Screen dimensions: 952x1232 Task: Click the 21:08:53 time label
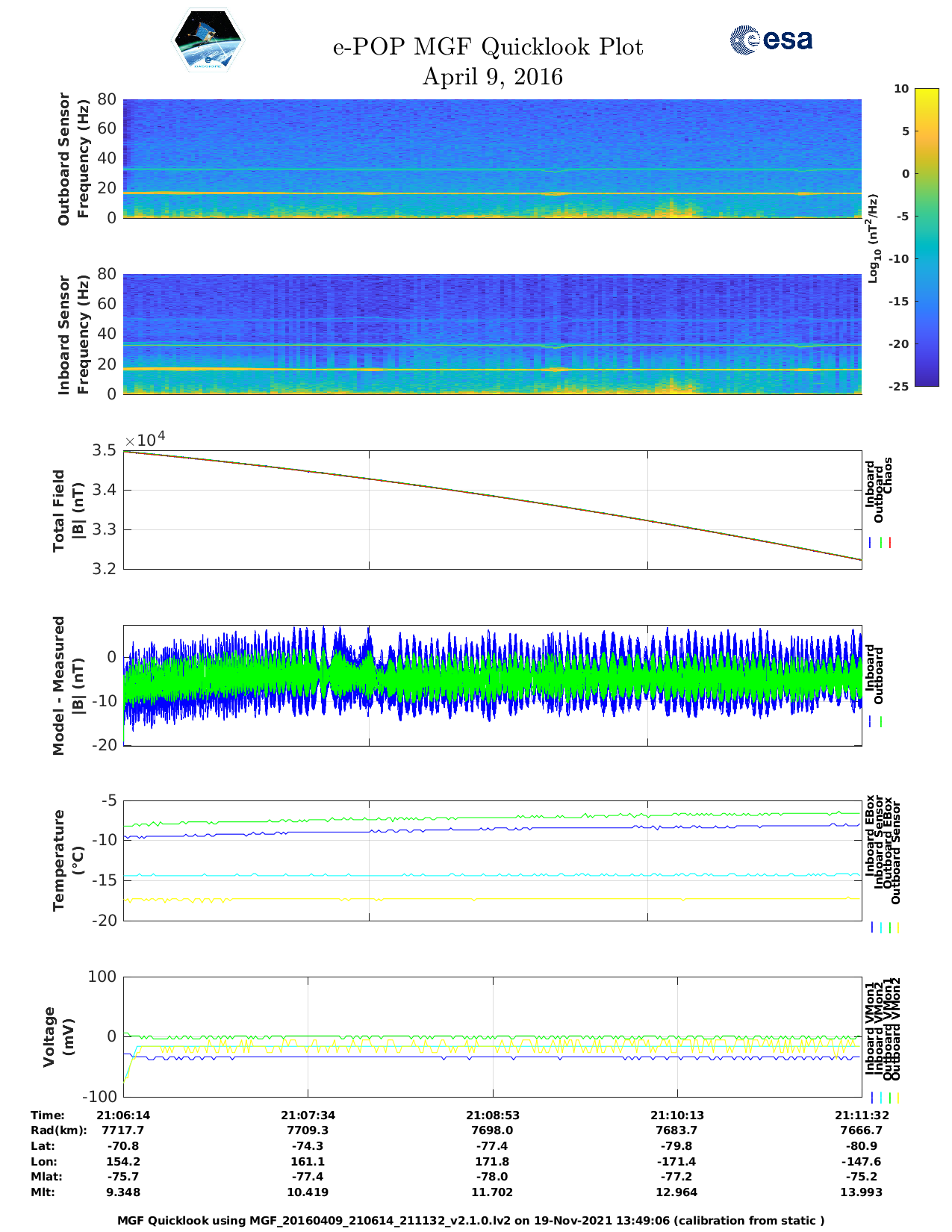click(x=492, y=1115)
